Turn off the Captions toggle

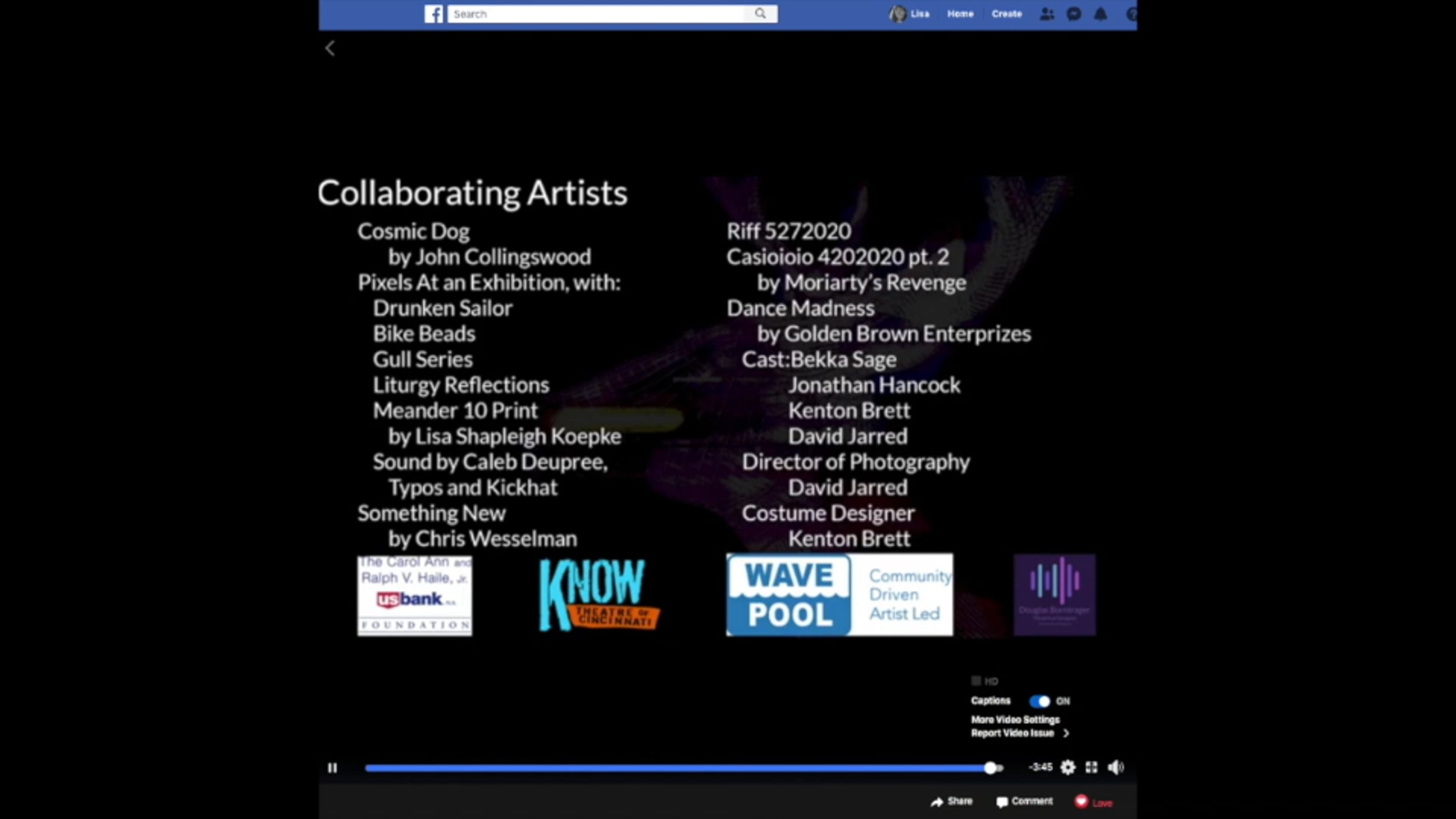[x=1040, y=701]
